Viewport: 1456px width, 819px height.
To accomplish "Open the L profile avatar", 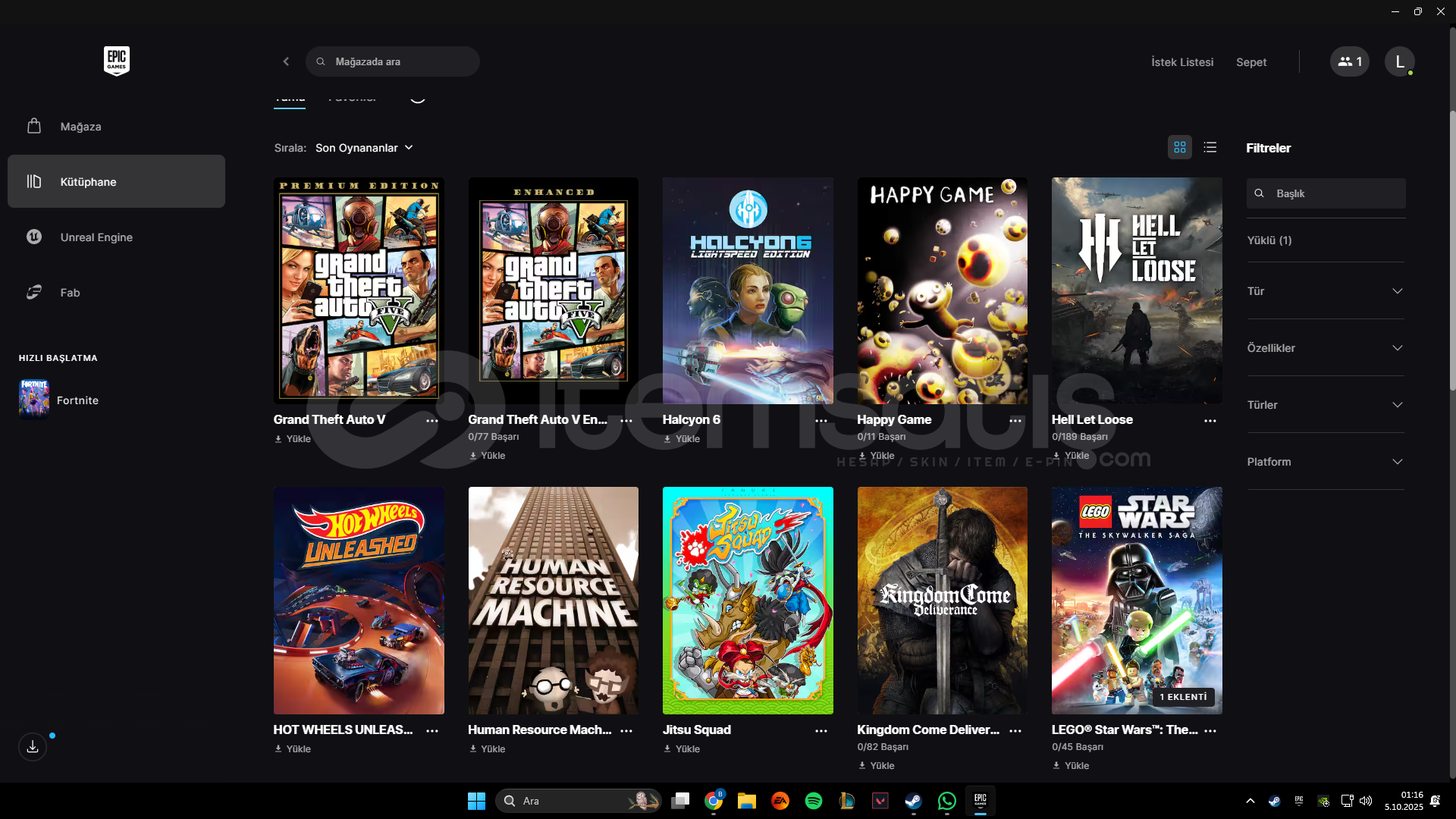I will point(1399,61).
